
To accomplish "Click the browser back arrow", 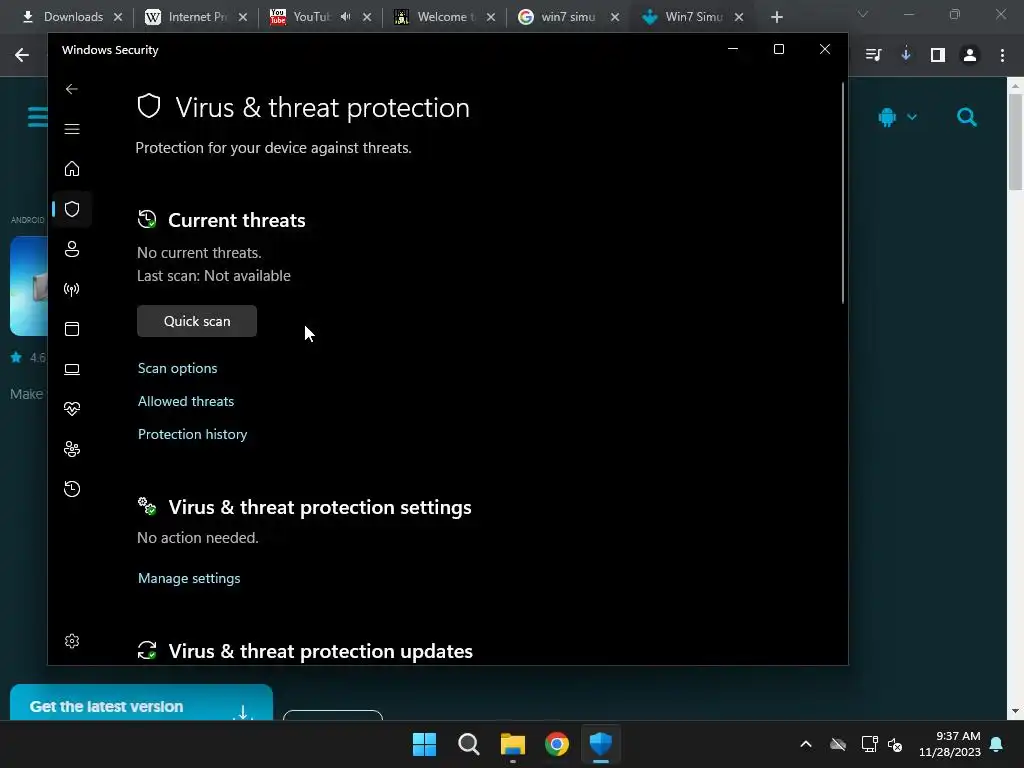I will (22, 55).
